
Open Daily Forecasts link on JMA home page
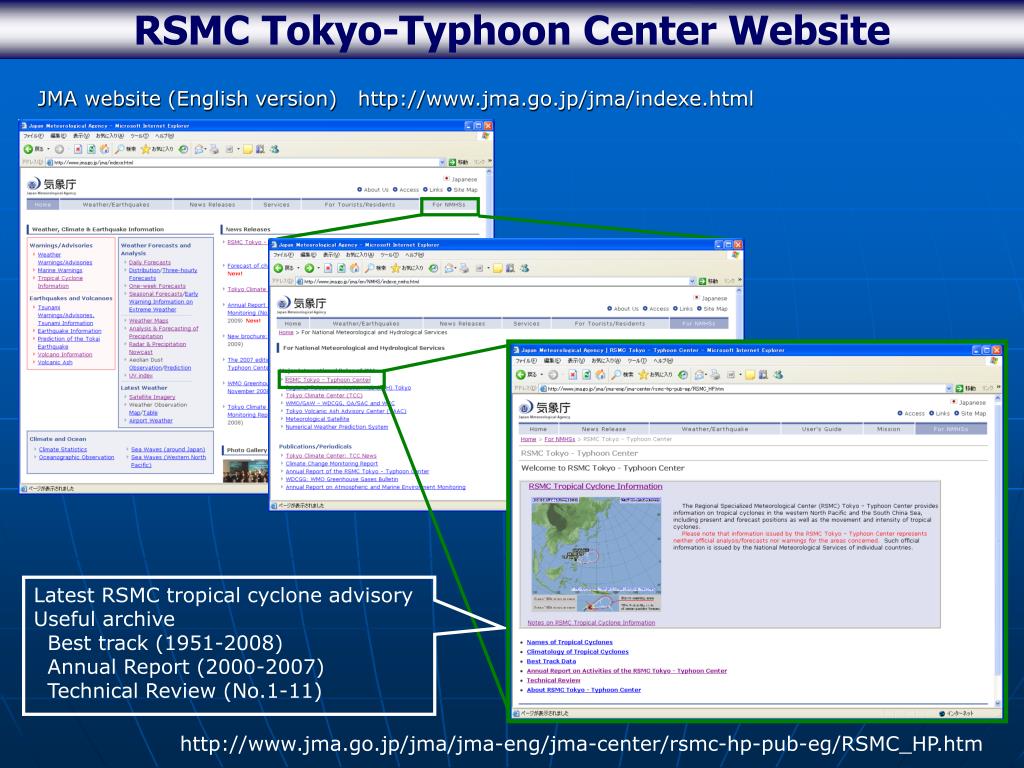(x=150, y=262)
